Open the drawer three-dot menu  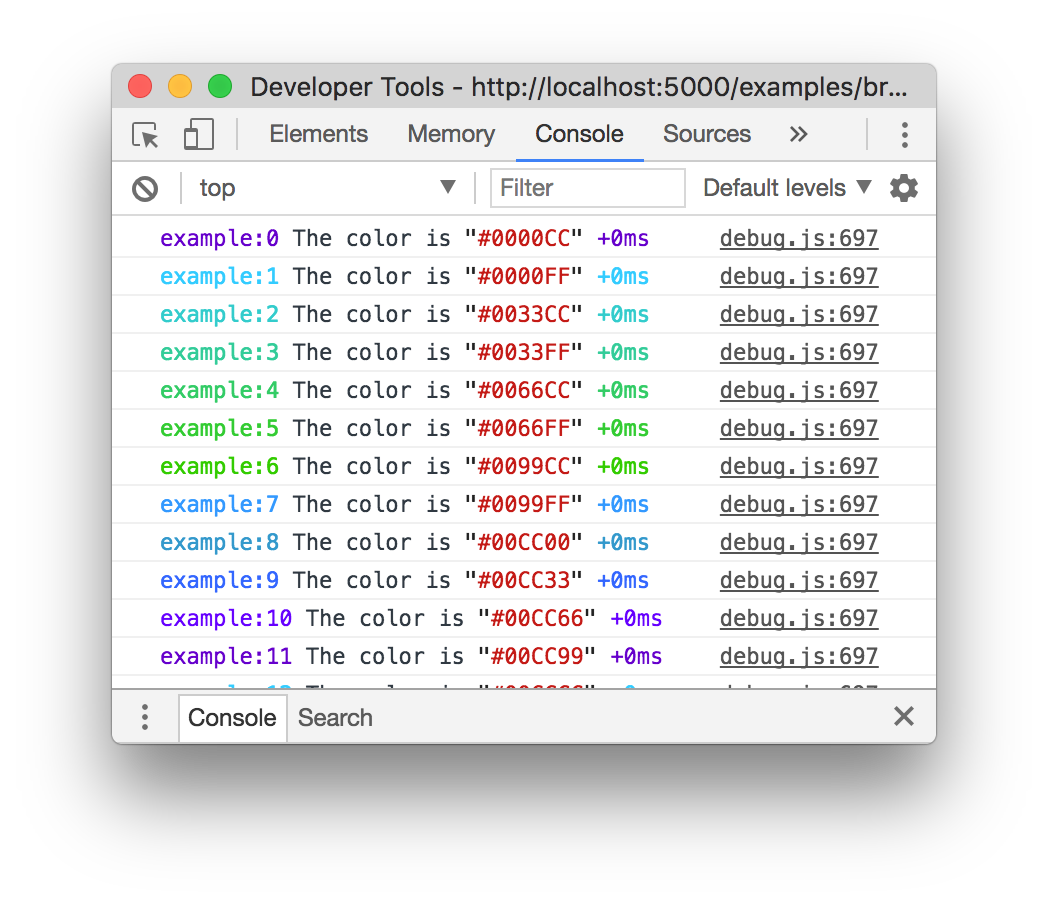[145, 718]
